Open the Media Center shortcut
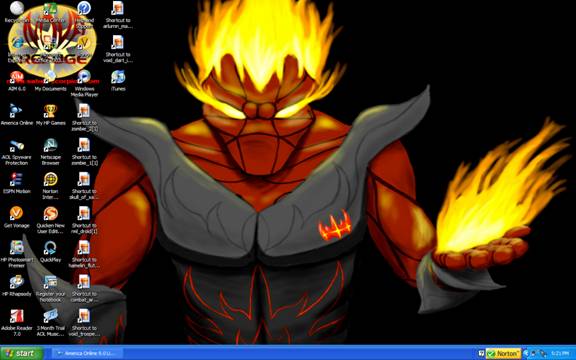 point(50,9)
